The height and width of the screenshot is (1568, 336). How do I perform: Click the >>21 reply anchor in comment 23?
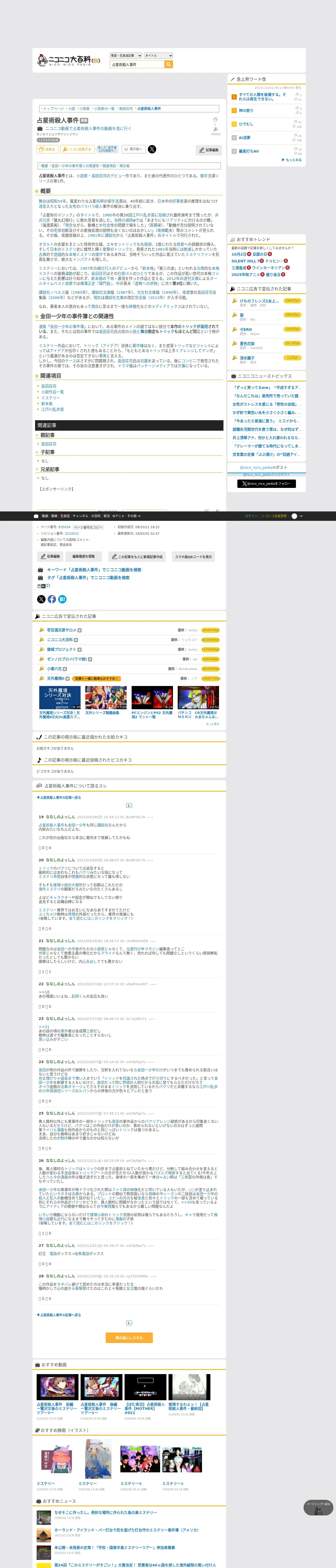(x=44, y=1027)
